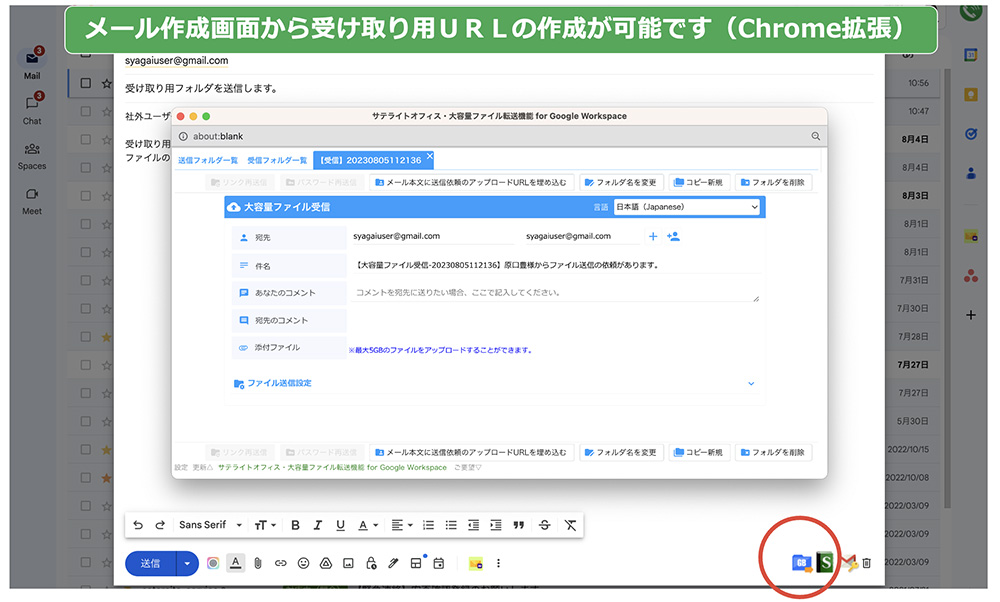
Task: Apply quote formatting
Action: [519, 525]
